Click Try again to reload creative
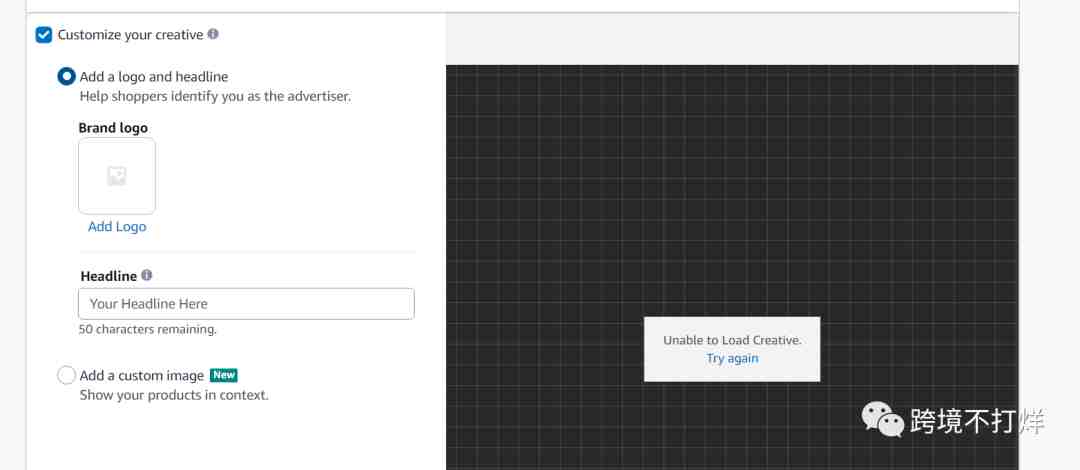The height and width of the screenshot is (470, 1080). (732, 358)
